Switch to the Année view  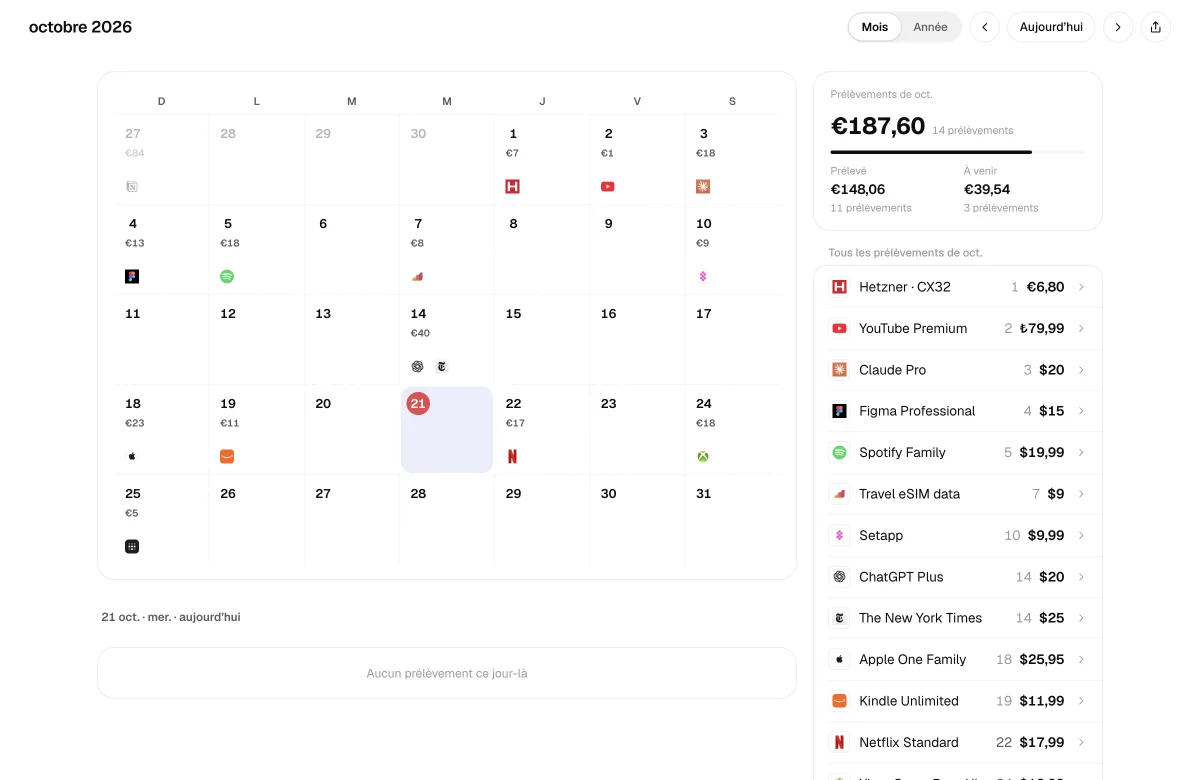coord(930,27)
